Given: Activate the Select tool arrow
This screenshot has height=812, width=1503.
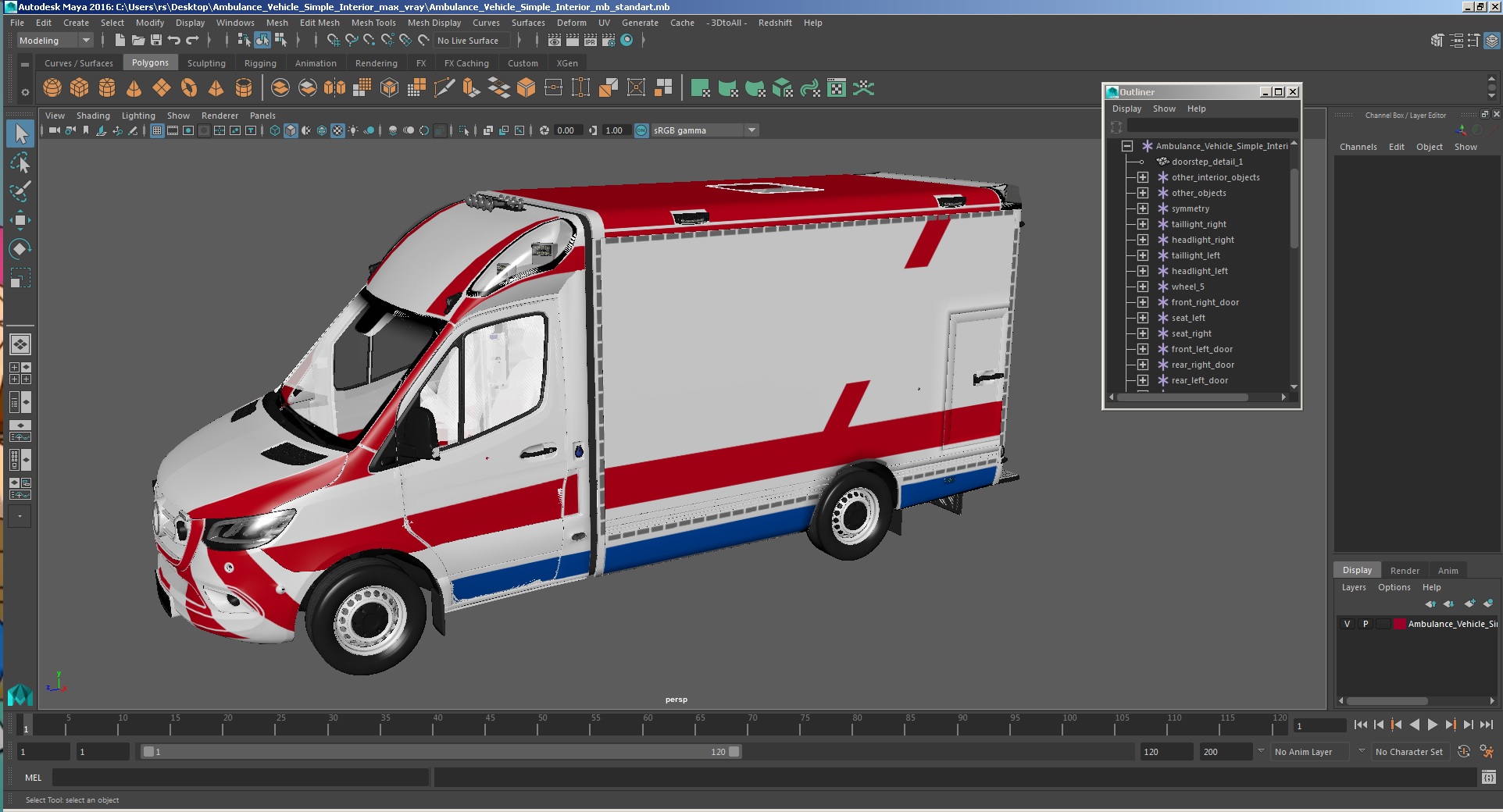Looking at the screenshot, I should tap(20, 134).
